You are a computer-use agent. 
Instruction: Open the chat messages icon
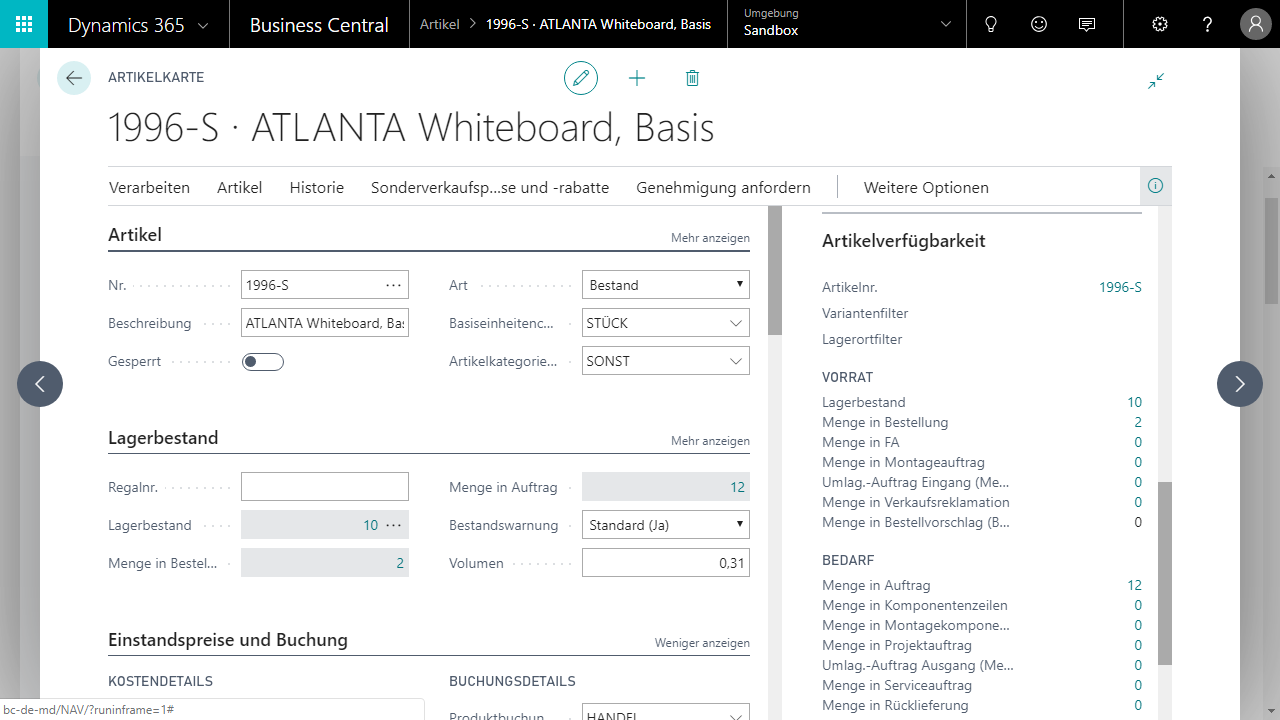pos(1087,24)
